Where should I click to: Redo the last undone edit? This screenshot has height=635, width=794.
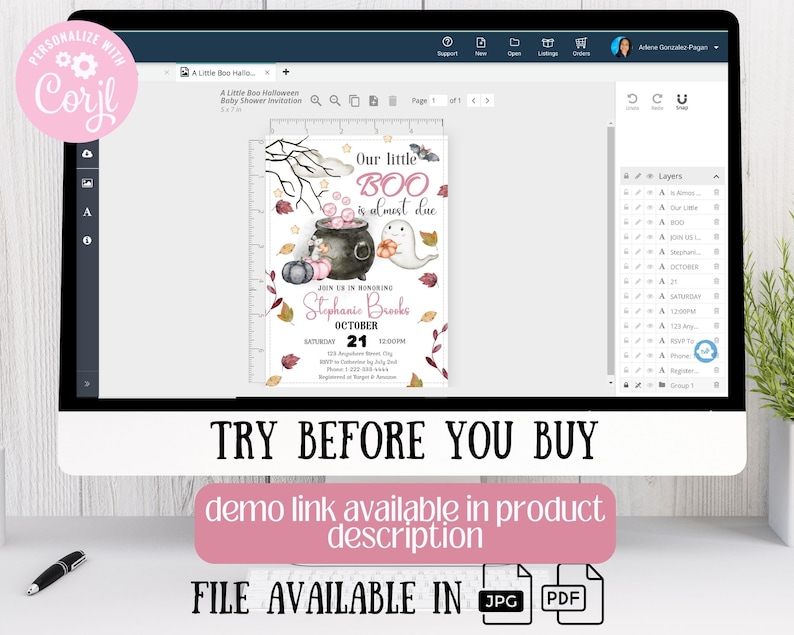[657, 101]
